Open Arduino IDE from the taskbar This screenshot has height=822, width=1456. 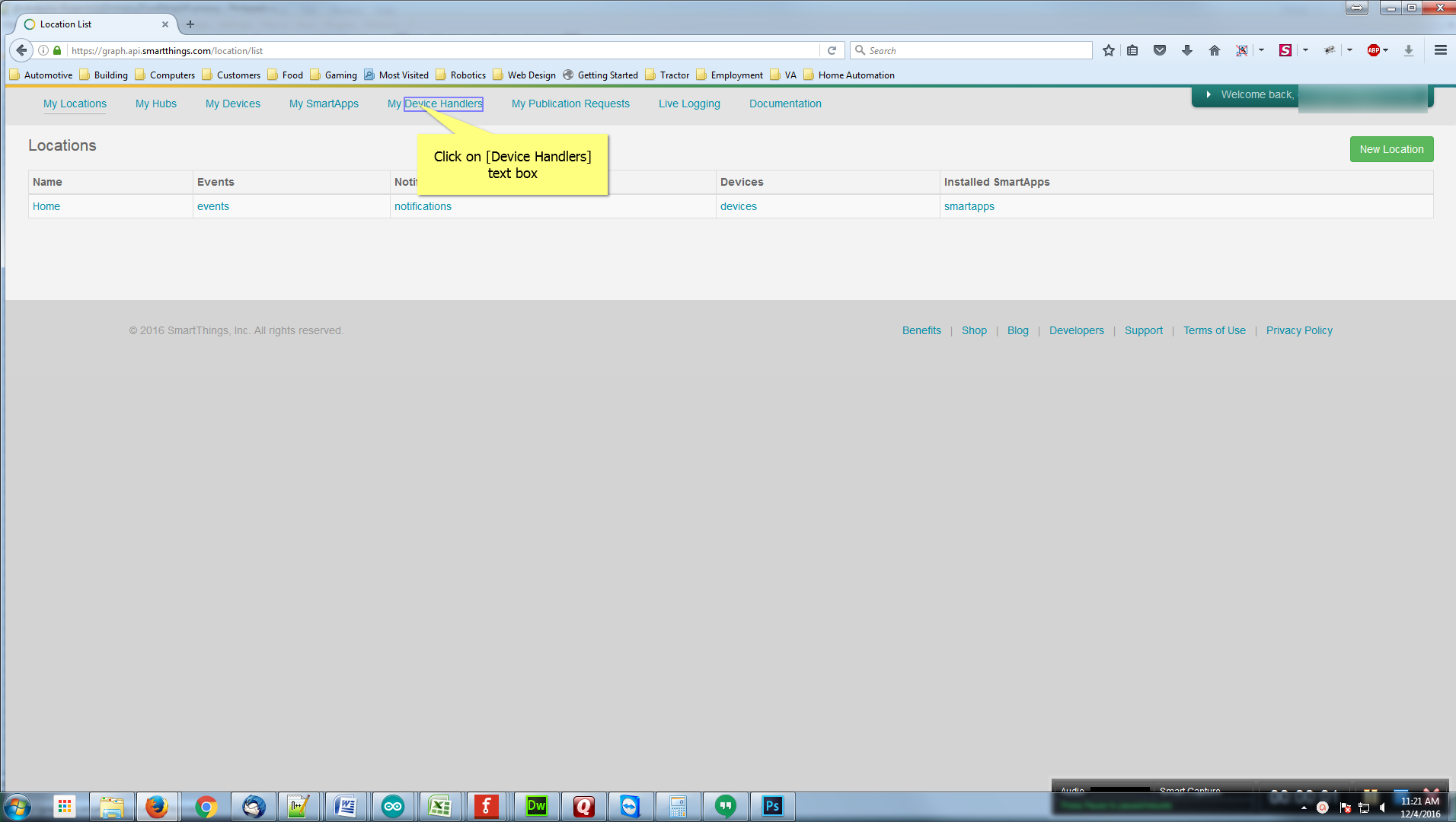tap(393, 806)
